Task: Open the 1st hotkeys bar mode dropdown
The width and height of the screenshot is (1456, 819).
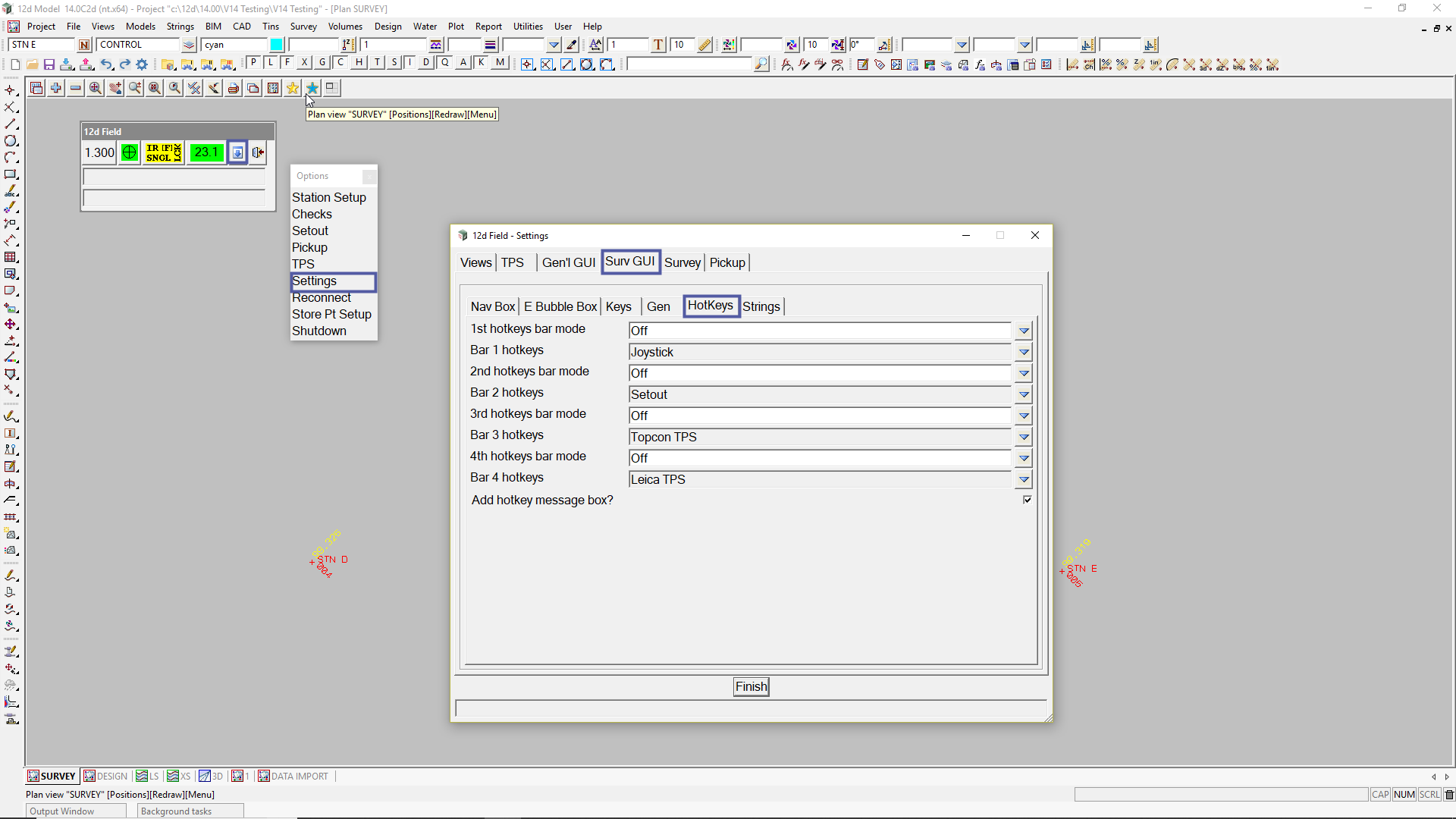Action: click(1024, 331)
